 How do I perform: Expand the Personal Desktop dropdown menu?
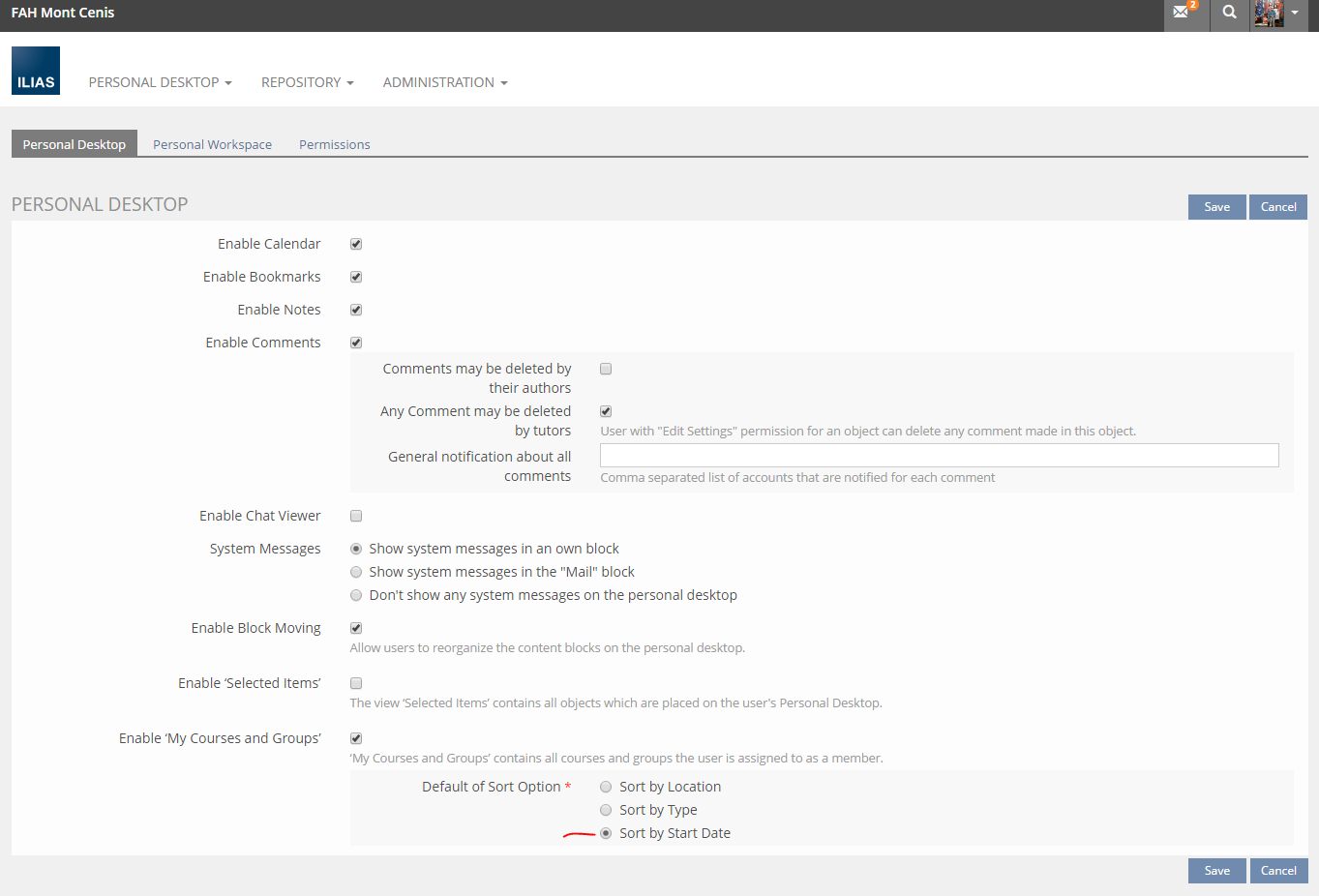click(x=160, y=82)
